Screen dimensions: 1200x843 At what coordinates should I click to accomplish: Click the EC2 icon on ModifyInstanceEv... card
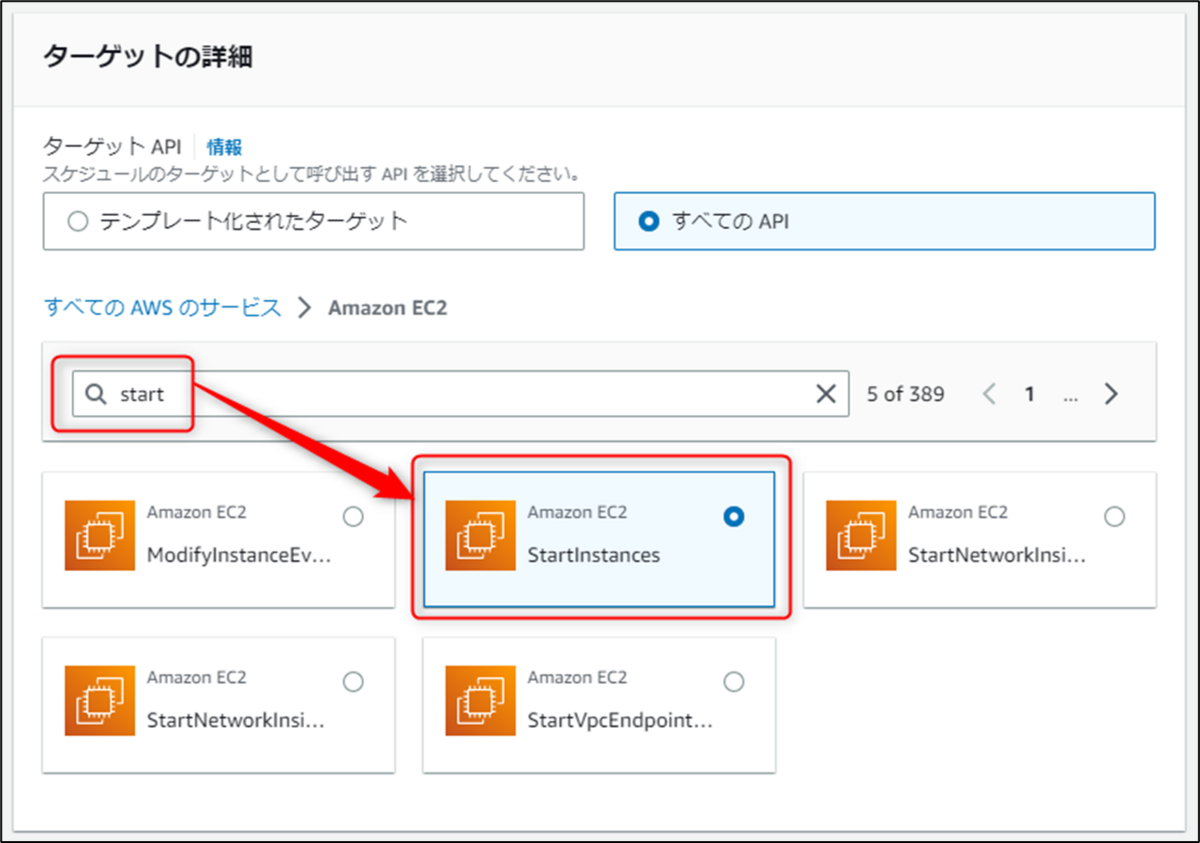[x=100, y=535]
